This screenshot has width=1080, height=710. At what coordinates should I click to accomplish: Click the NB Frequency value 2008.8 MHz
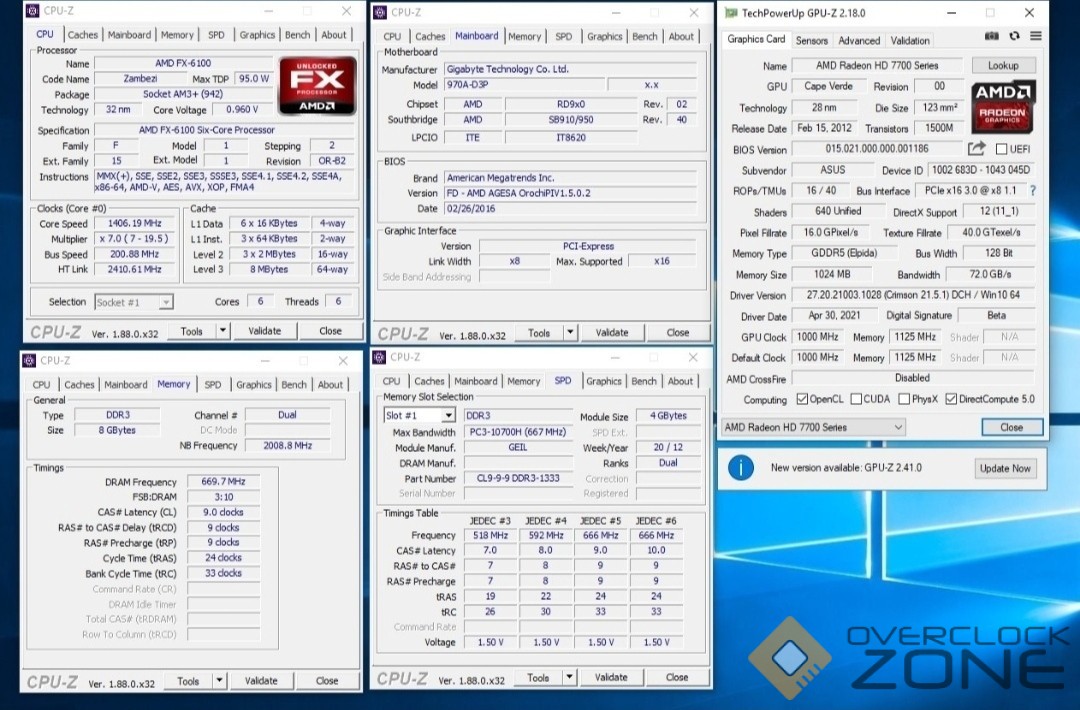[x=288, y=446]
